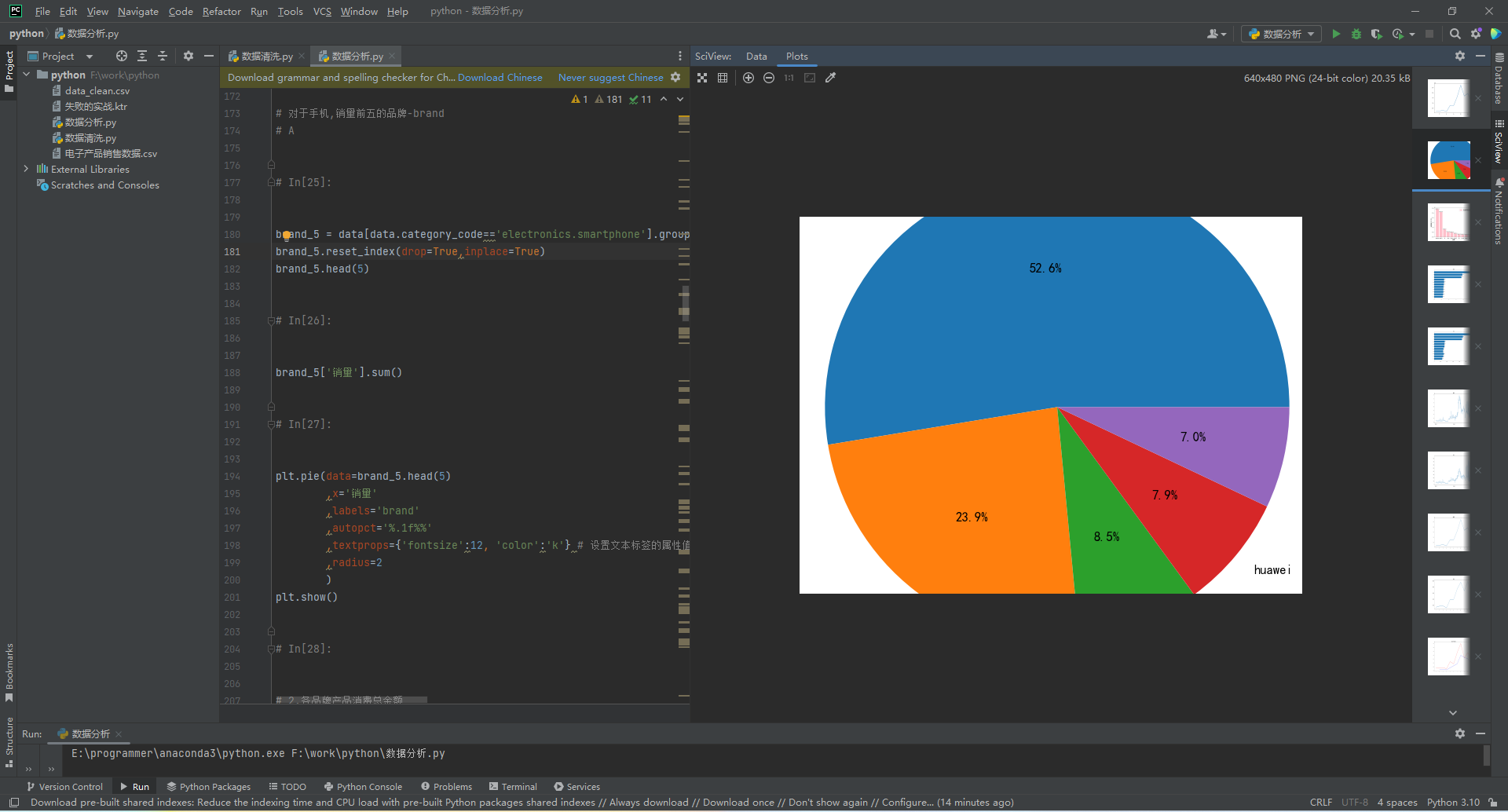The image size is (1508, 812).
Task: Open the Problems tool window
Action: tap(446, 786)
